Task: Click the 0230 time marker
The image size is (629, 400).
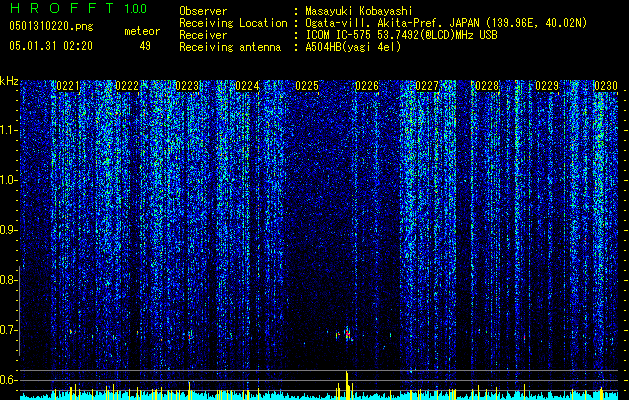Action: click(606, 86)
